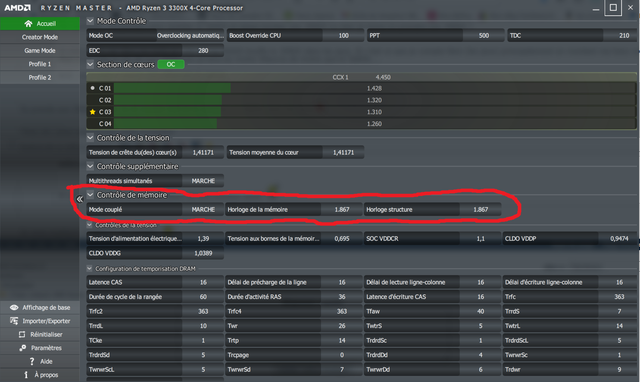This screenshot has height=382, width=640.
Task: Click Trtp value 14
Action: point(342,340)
